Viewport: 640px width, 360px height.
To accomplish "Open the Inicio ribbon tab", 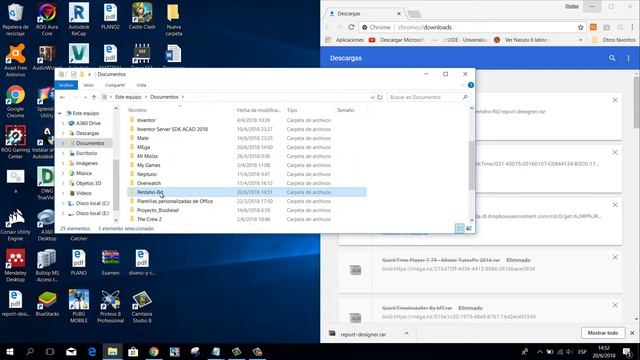I will (x=89, y=85).
